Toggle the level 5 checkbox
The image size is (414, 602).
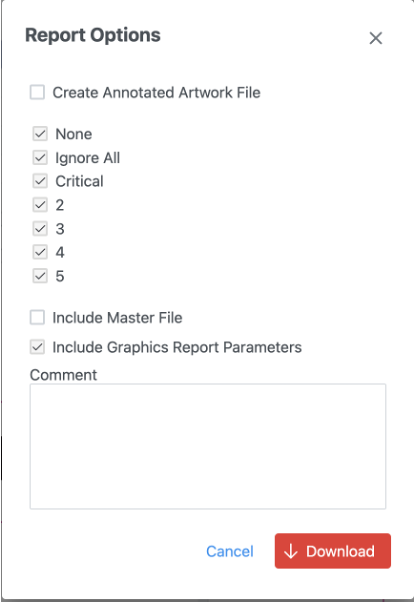(x=40, y=276)
